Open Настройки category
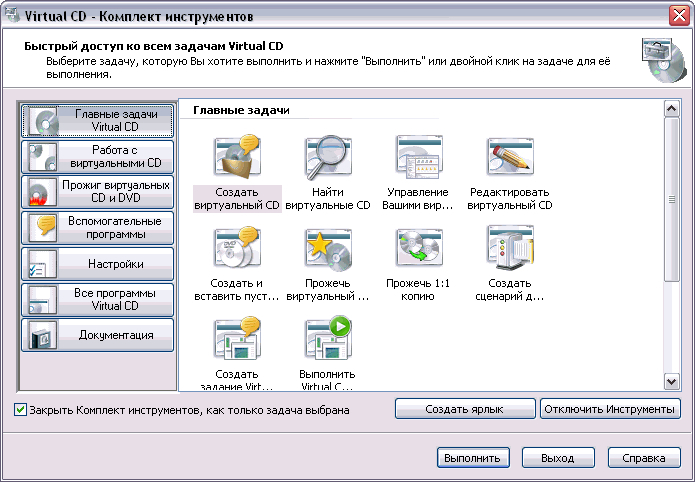Screen dimensions: 695x482 [98, 264]
